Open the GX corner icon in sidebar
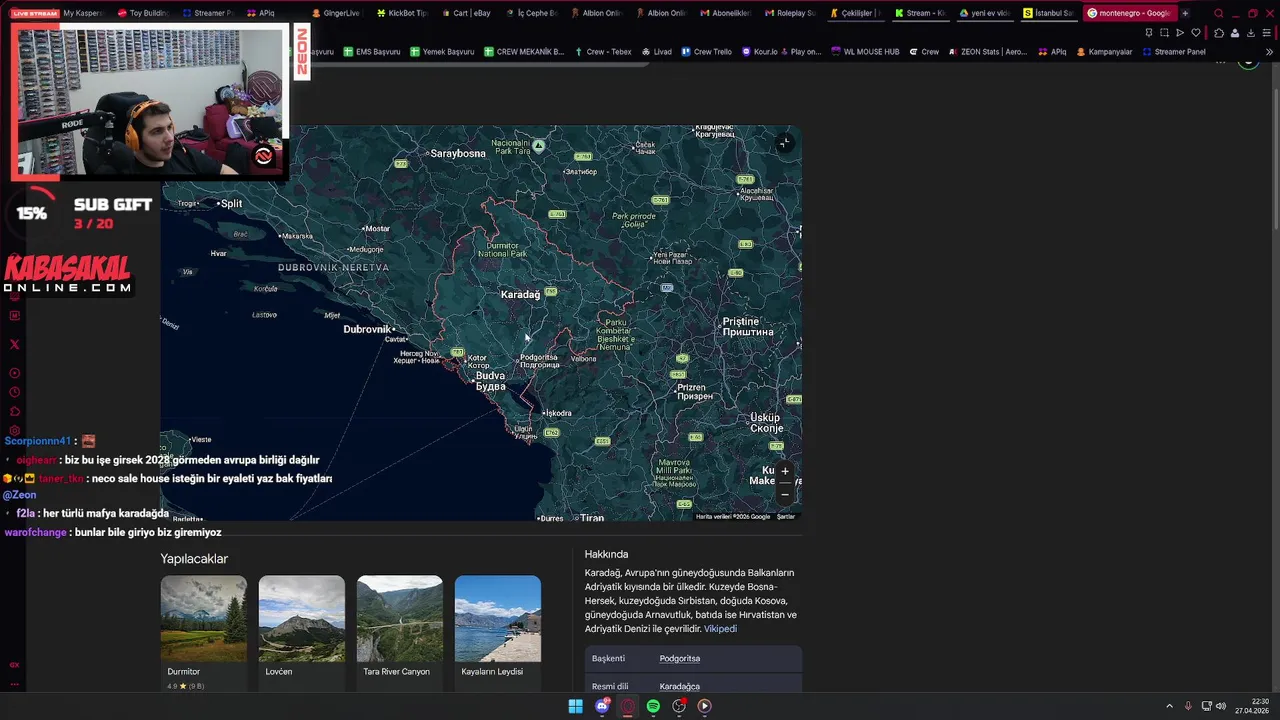Screen dimensions: 1280x720 (14, 664)
